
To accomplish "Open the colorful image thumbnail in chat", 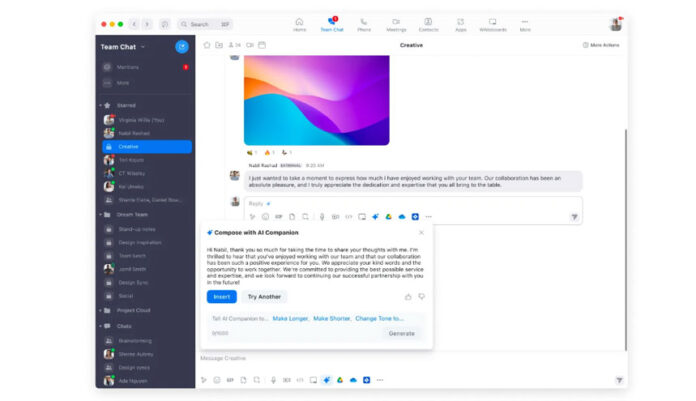I will (x=316, y=99).
